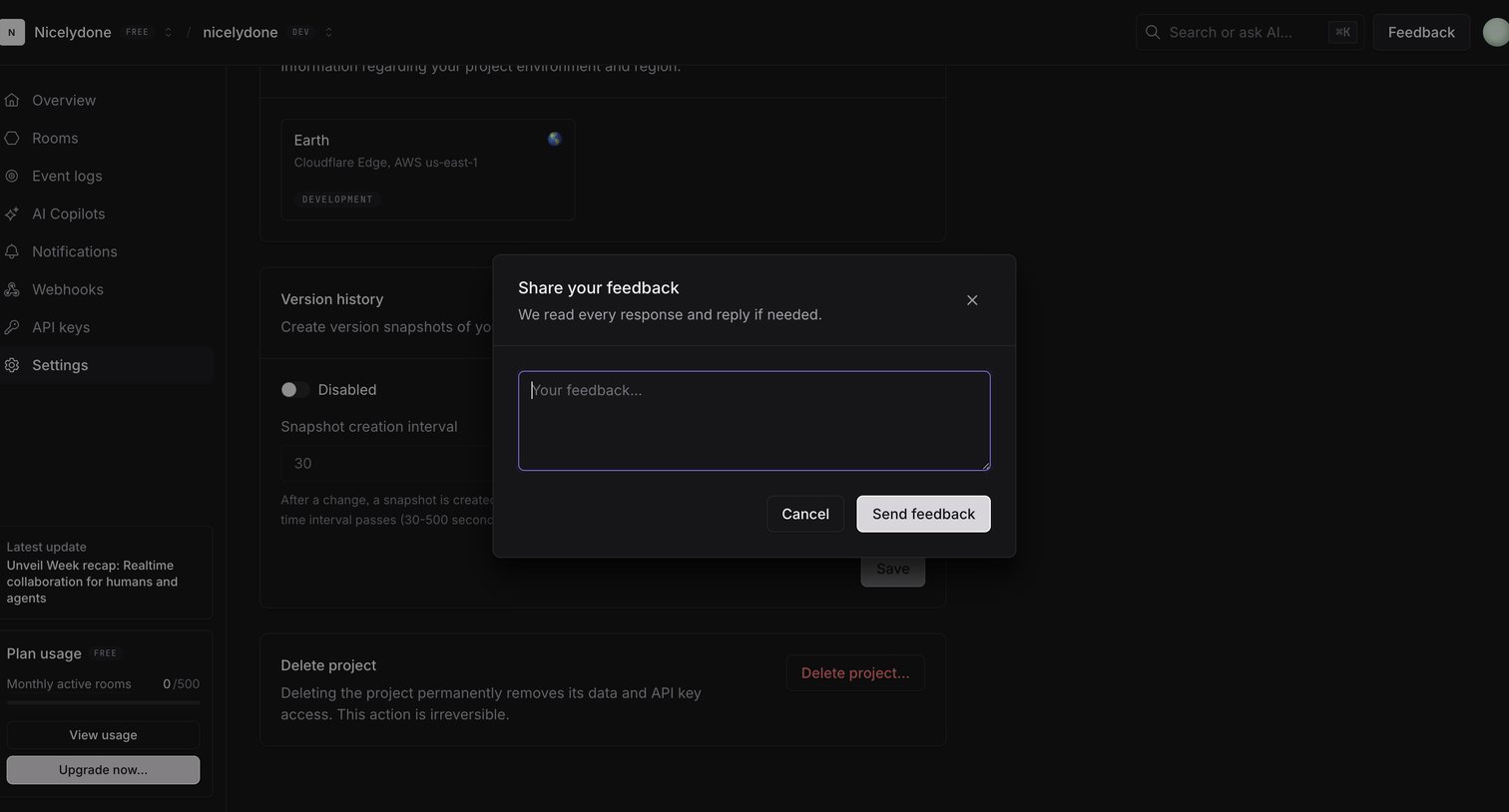Go to Rooms in the sidebar
This screenshot has width=1509, height=812.
click(106, 138)
